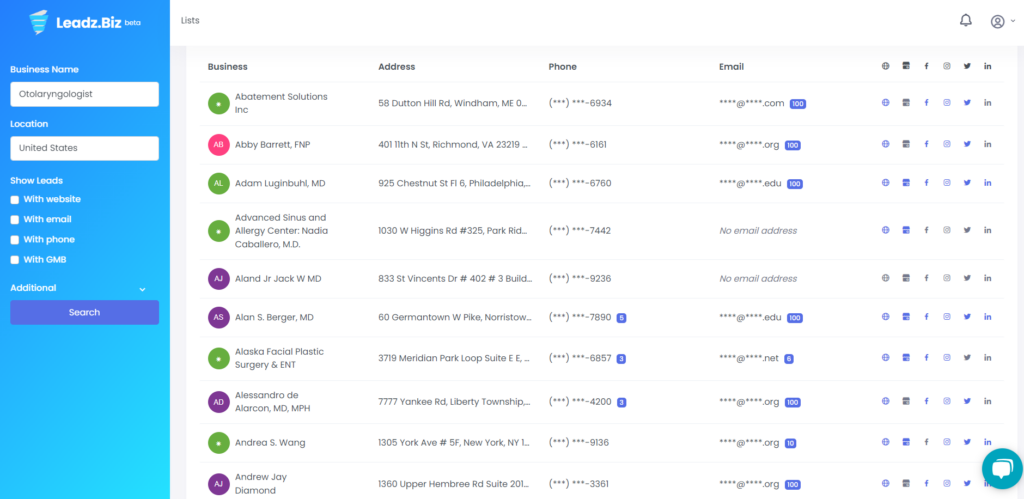Open business Abatement Solutions Inc
The image size is (1024, 499).
(x=281, y=103)
